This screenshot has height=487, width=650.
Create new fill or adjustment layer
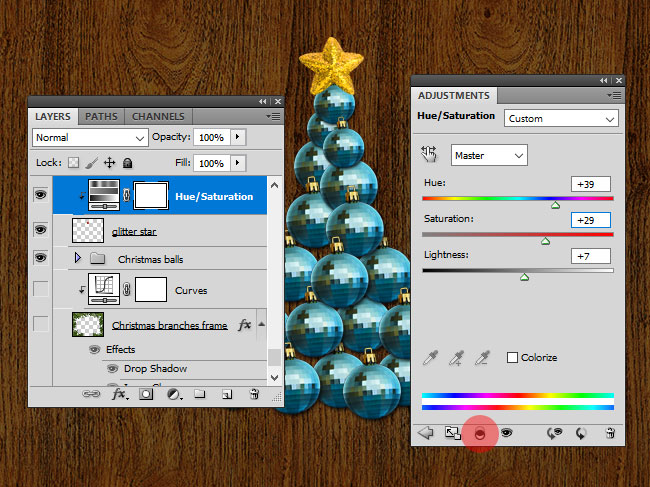point(174,394)
